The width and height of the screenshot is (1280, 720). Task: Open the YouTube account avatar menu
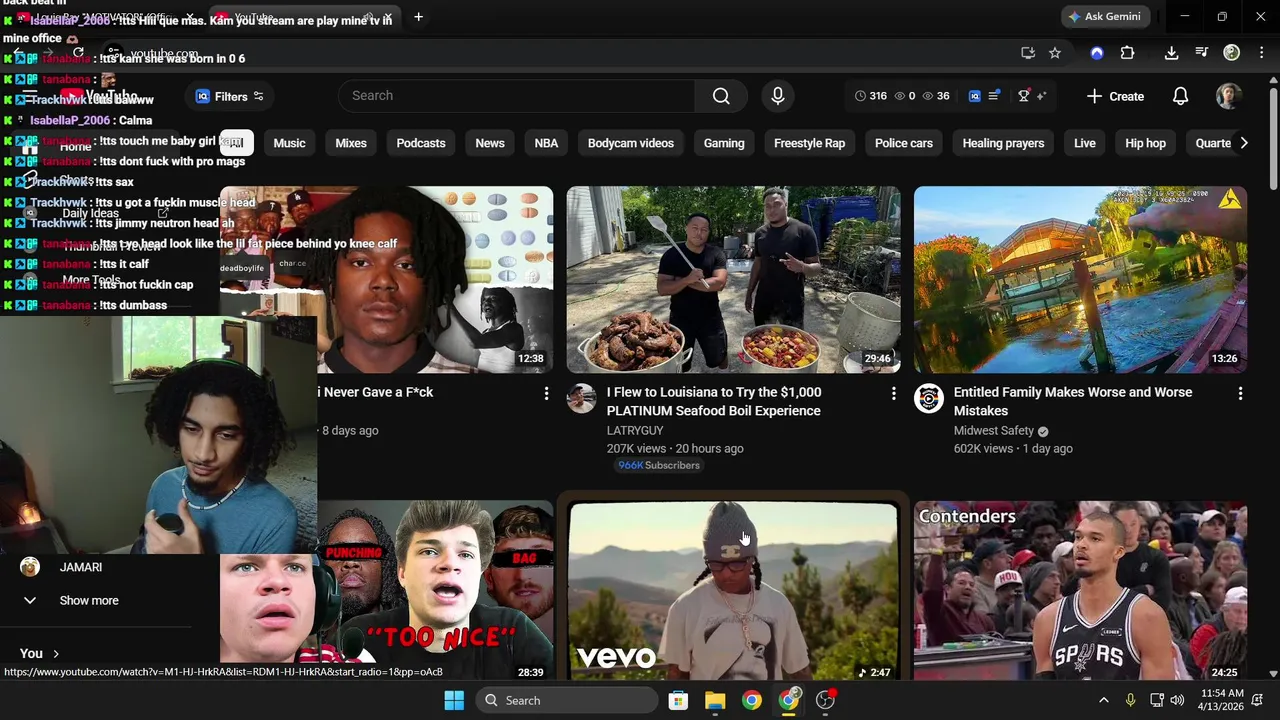pos(1228,96)
